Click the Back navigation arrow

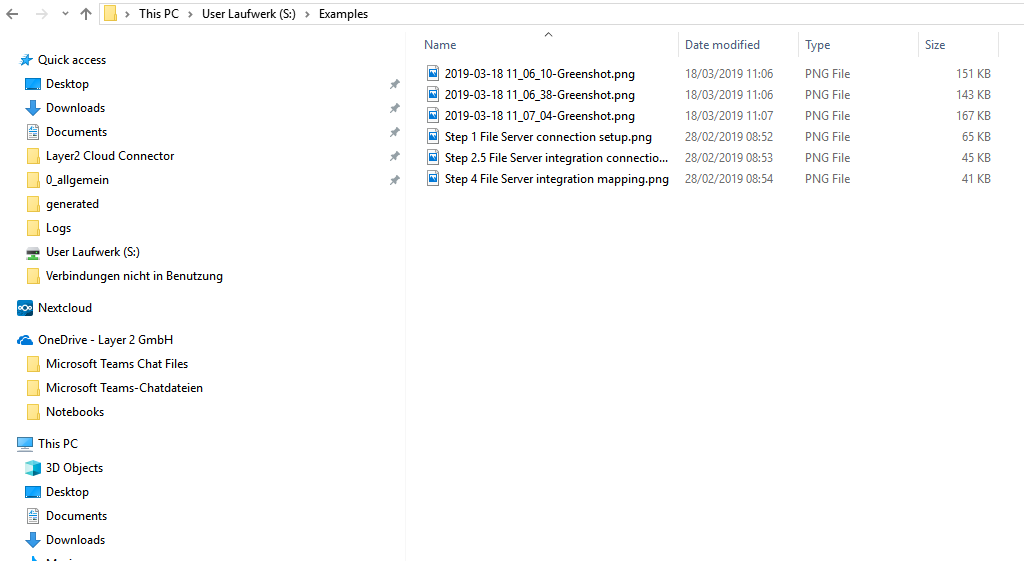(x=12, y=14)
